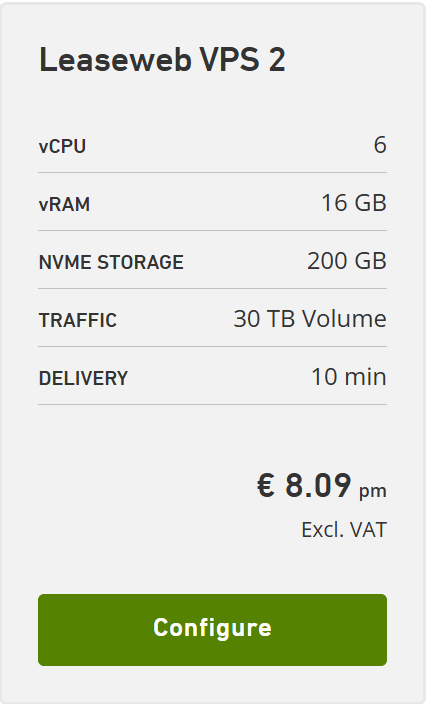Click the divider line below NVME STORAGE row
The height and width of the screenshot is (704, 428).
point(212,288)
